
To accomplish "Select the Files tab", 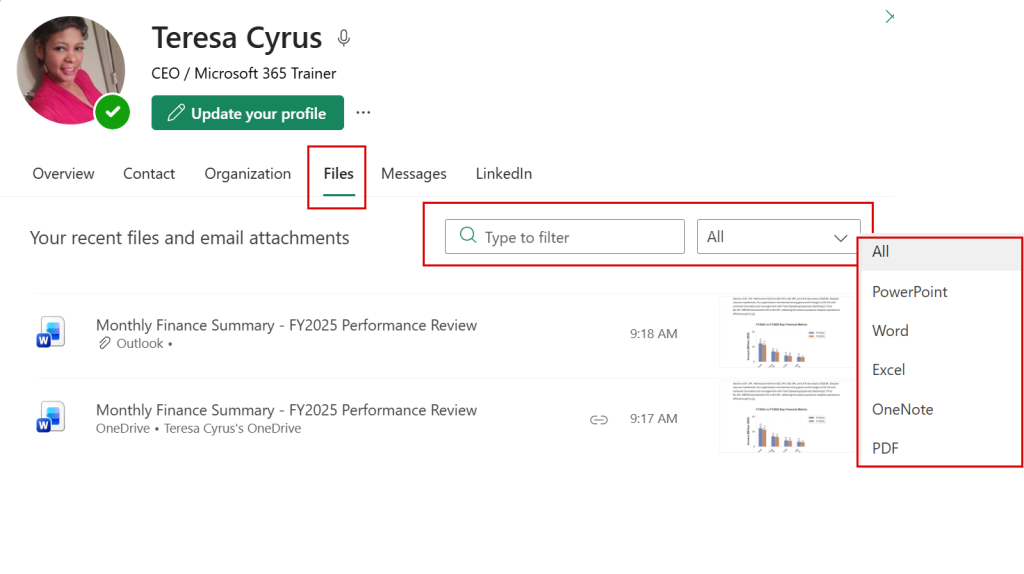I will pyautogui.click(x=338, y=174).
